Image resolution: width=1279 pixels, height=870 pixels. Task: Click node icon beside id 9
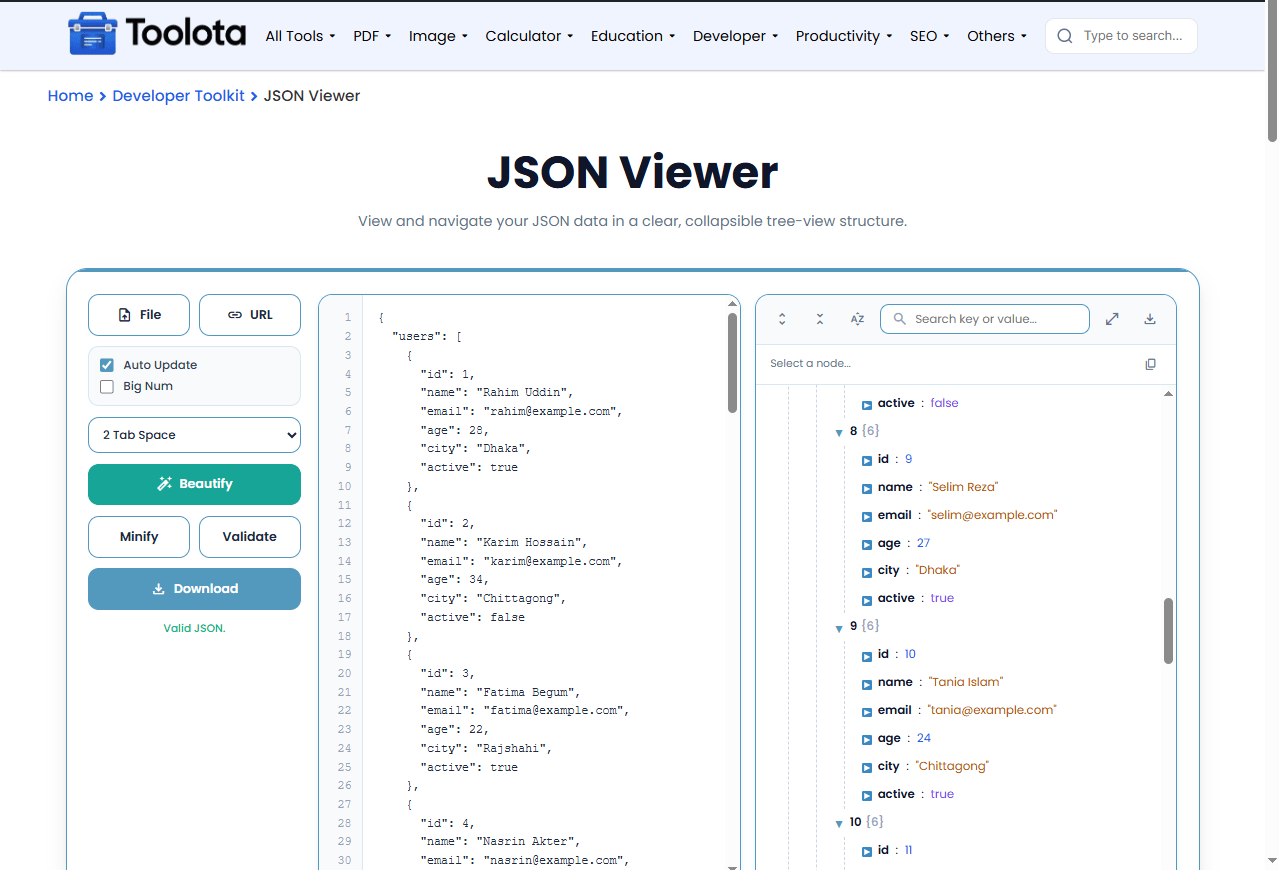[x=867, y=460]
